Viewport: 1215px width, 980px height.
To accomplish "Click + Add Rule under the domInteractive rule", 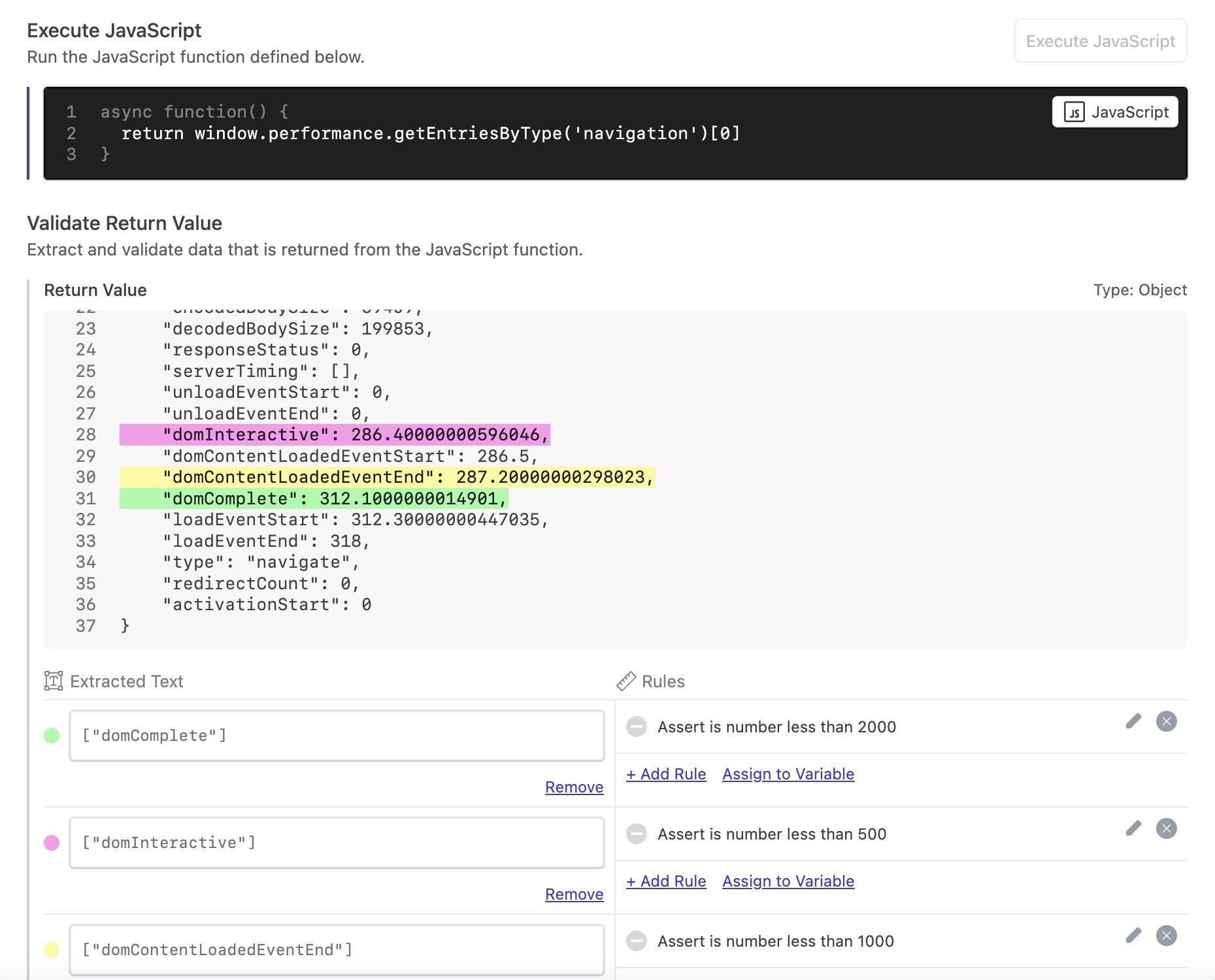I will tap(665, 881).
